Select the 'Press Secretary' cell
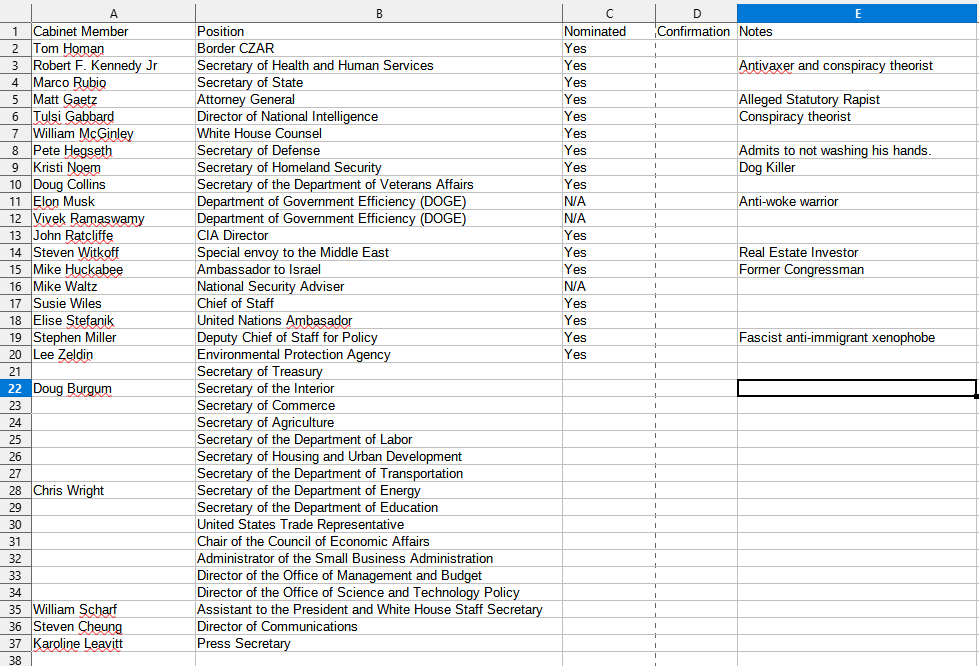The height and width of the screenshot is (666, 979). click(x=378, y=644)
